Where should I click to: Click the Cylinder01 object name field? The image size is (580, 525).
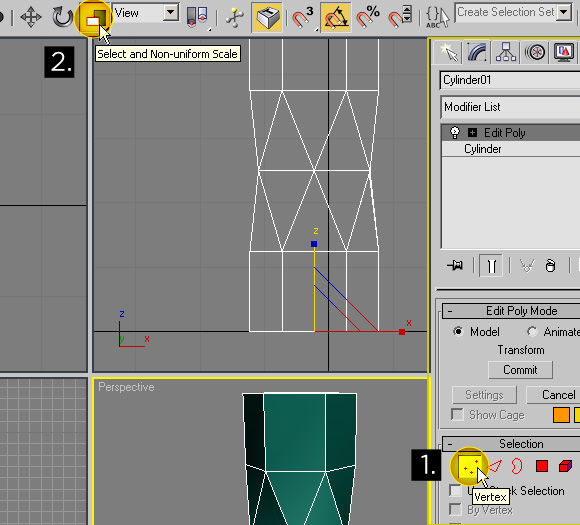tap(510, 80)
